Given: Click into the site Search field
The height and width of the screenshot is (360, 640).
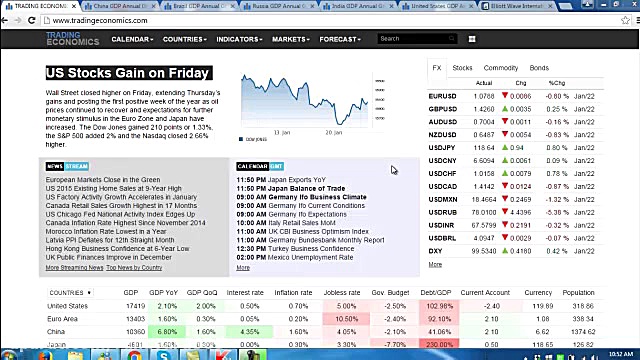Looking at the screenshot, I should (x=412, y=38).
